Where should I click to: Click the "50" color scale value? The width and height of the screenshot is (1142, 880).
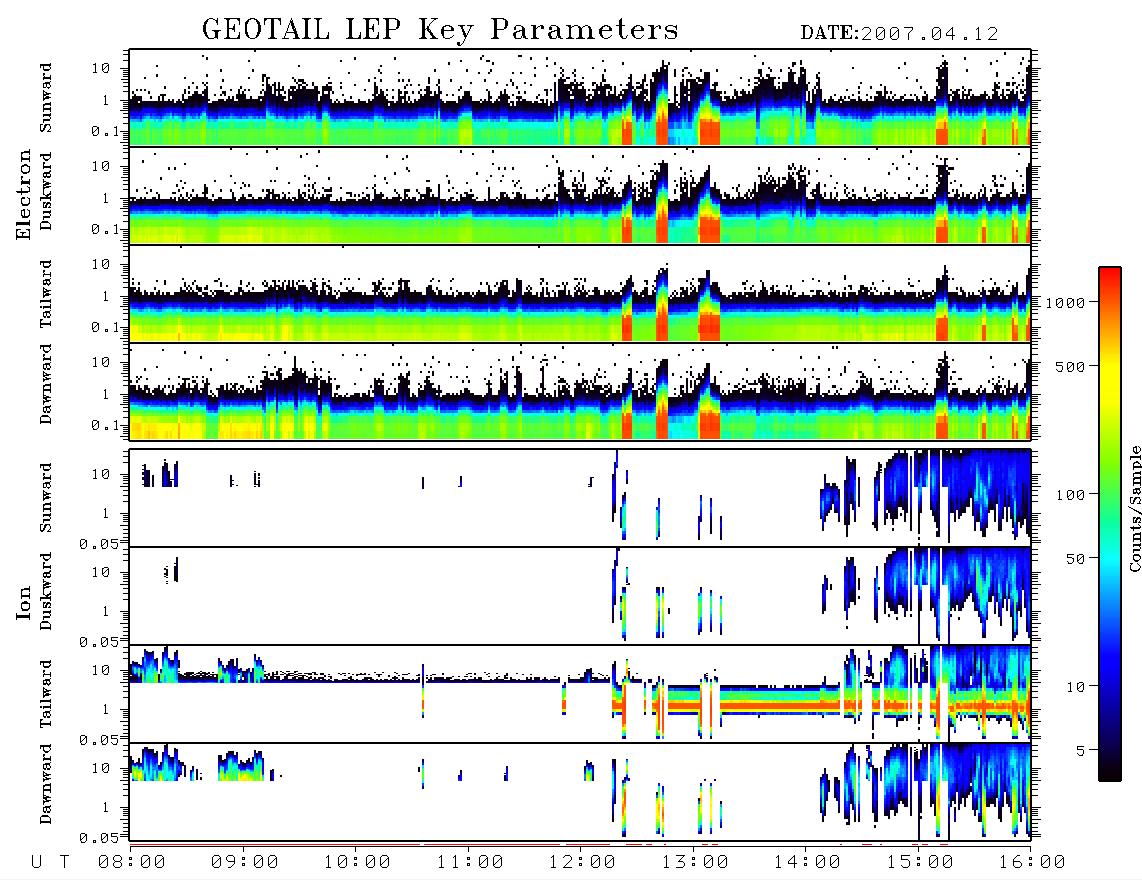pyautogui.click(x=1076, y=559)
